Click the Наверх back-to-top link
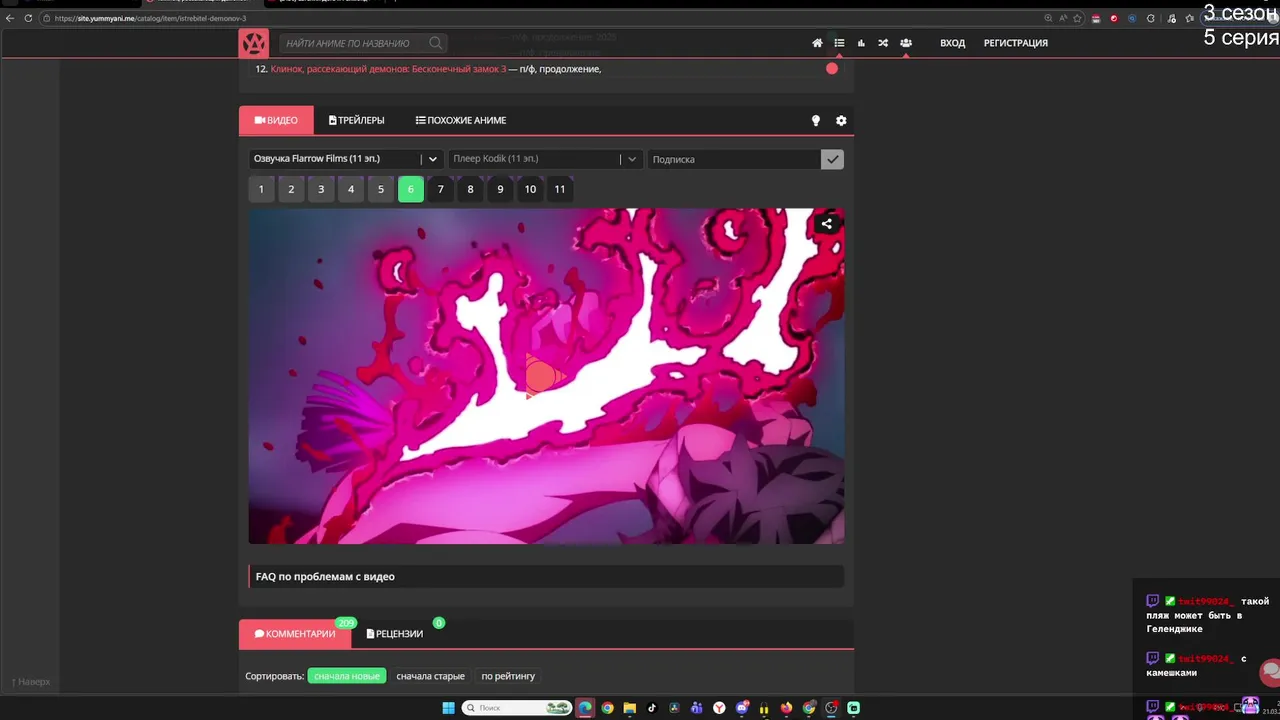 tap(30, 682)
